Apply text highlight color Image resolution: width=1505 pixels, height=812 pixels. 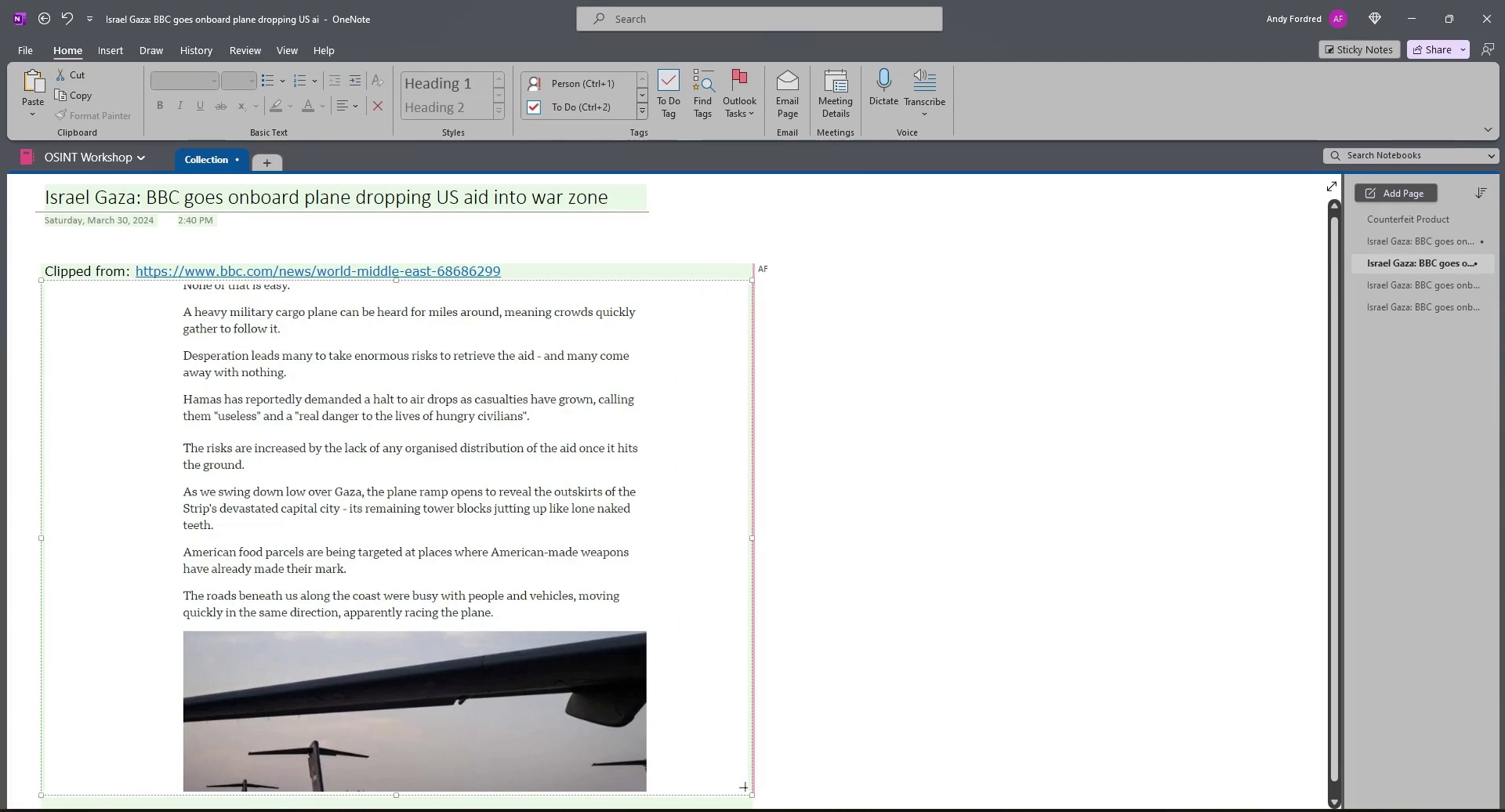(276, 106)
